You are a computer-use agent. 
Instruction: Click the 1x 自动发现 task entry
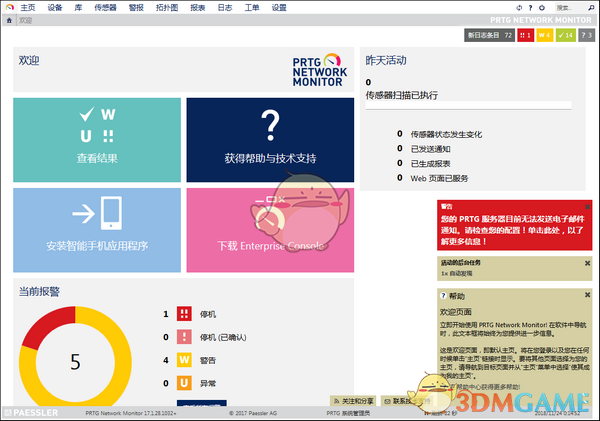coord(457,273)
